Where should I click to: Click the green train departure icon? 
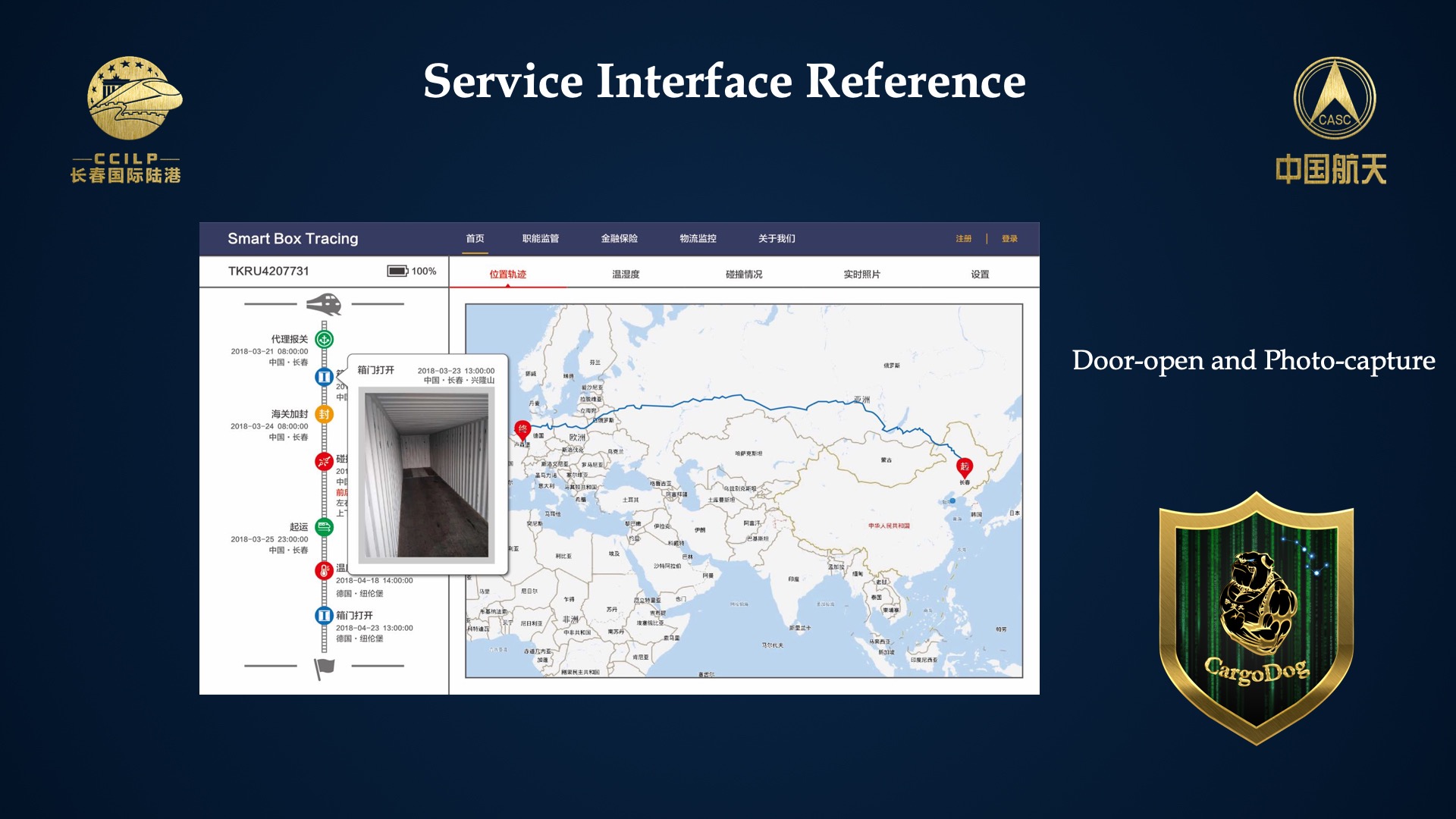pyautogui.click(x=324, y=527)
